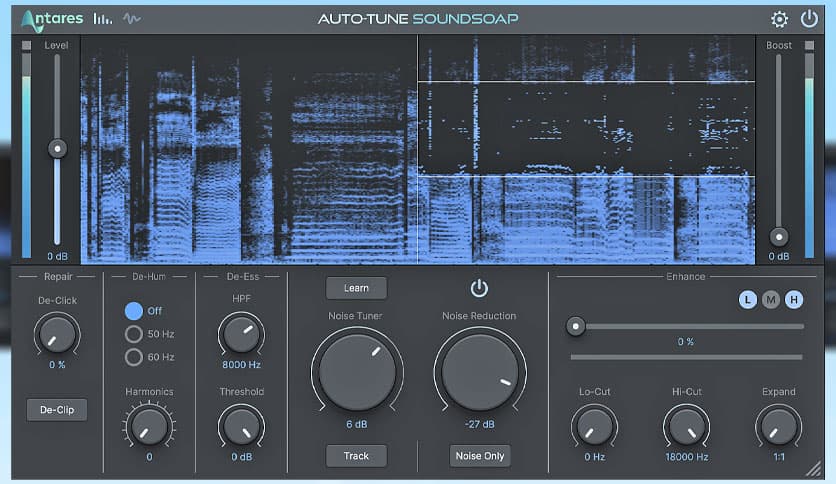Click the 8000 Hz HPF value
This screenshot has width=836, height=484.
point(242,365)
